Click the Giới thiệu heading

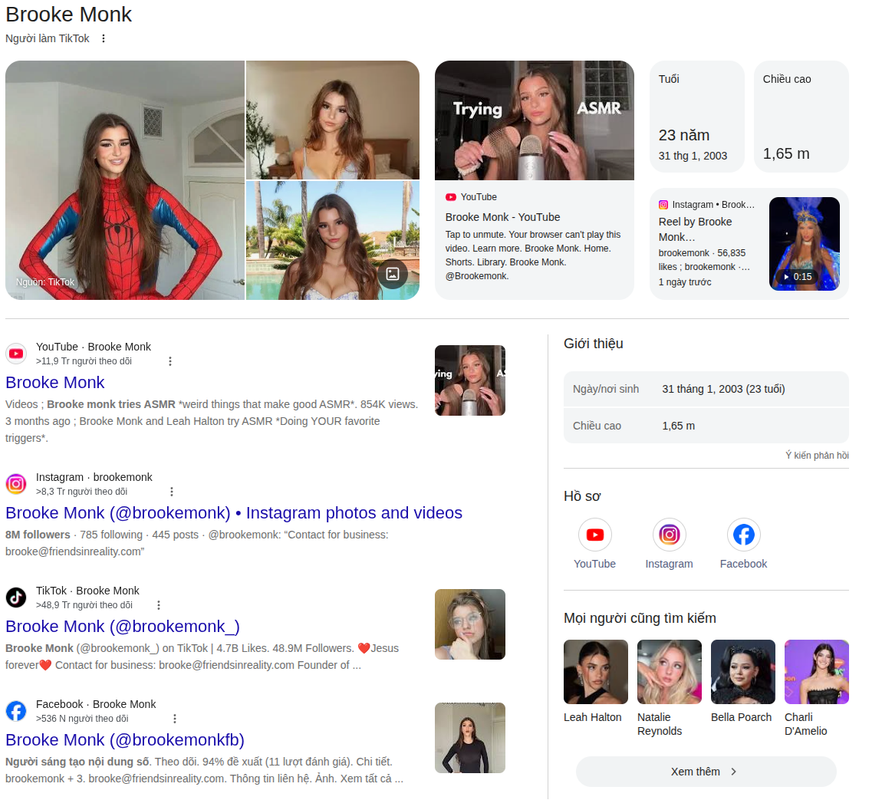tap(593, 344)
